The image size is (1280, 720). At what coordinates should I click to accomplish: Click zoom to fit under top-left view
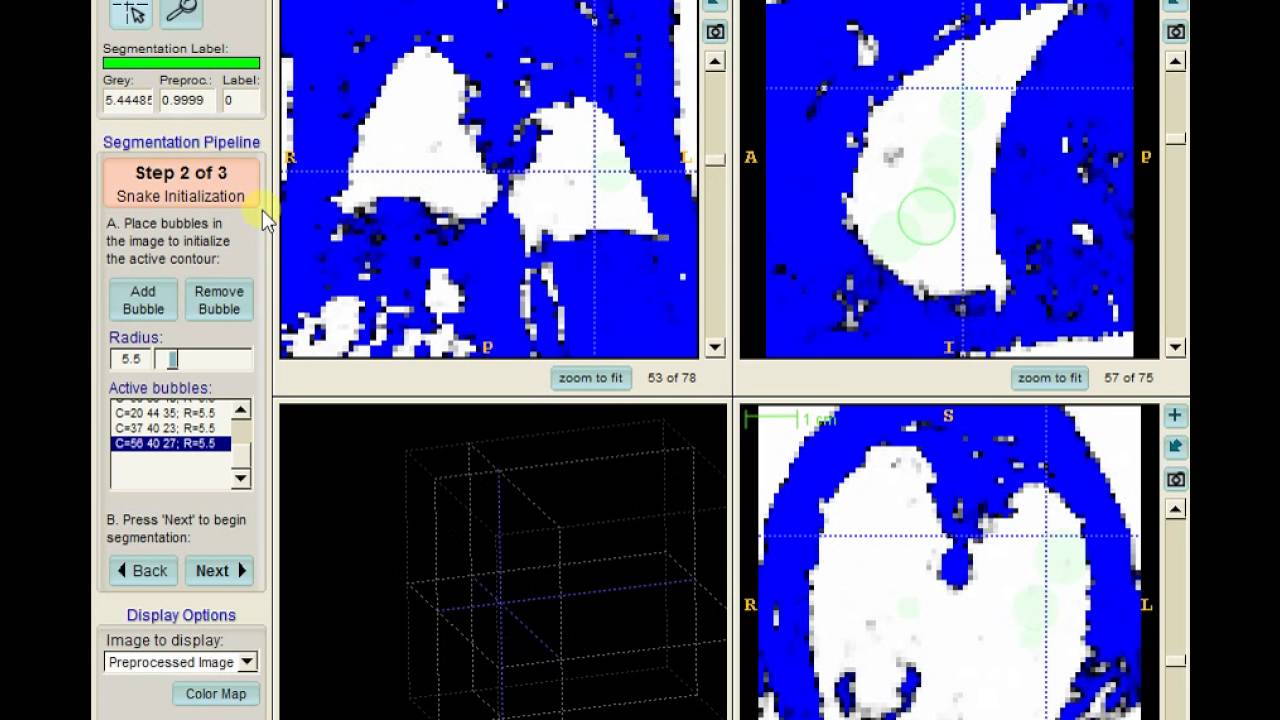(x=591, y=378)
